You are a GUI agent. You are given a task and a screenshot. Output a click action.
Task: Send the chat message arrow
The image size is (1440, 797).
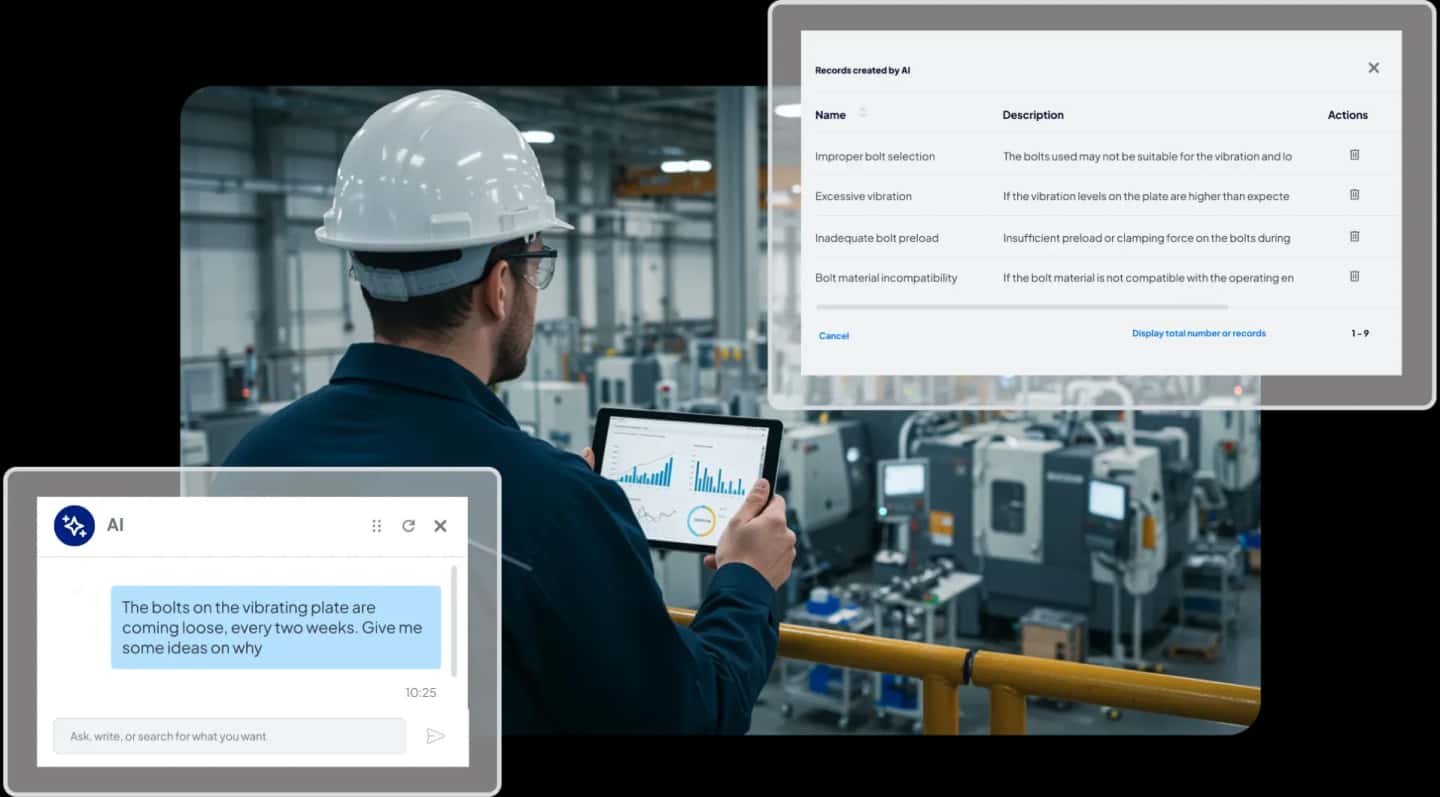(435, 736)
